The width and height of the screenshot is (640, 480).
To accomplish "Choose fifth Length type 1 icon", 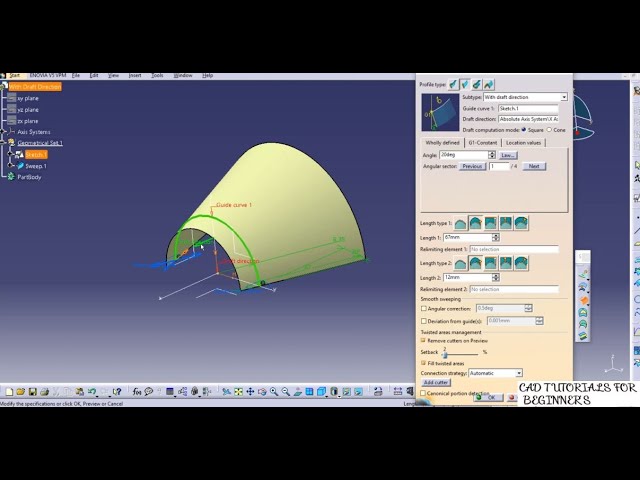I will click(521, 223).
